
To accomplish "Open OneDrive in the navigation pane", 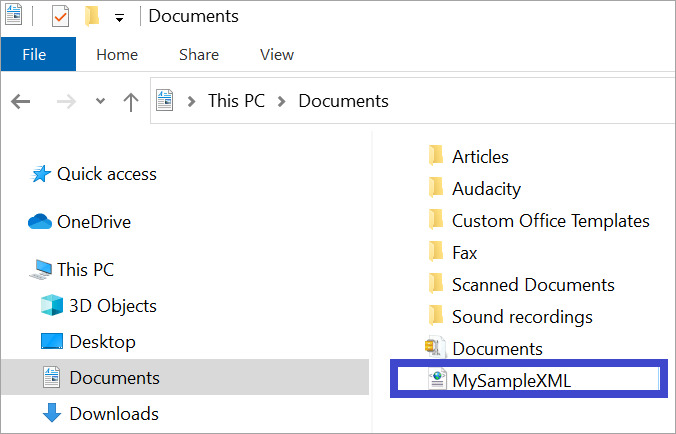I will (x=93, y=222).
